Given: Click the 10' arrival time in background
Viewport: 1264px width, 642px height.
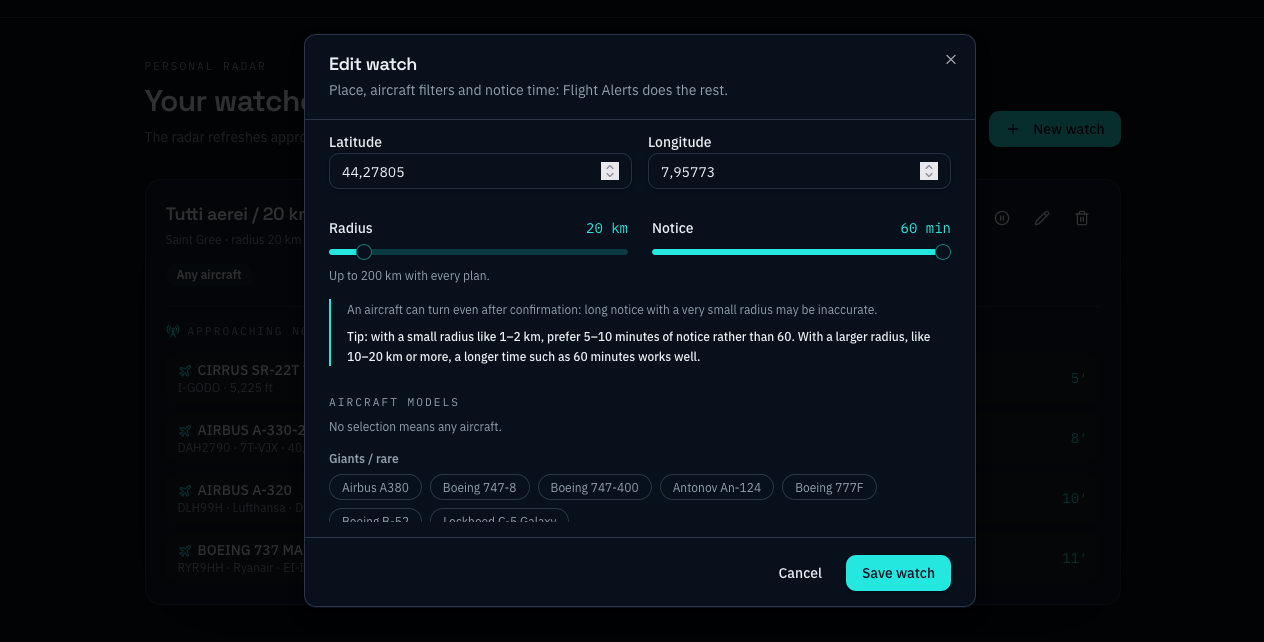Looking at the screenshot, I should 1074,498.
